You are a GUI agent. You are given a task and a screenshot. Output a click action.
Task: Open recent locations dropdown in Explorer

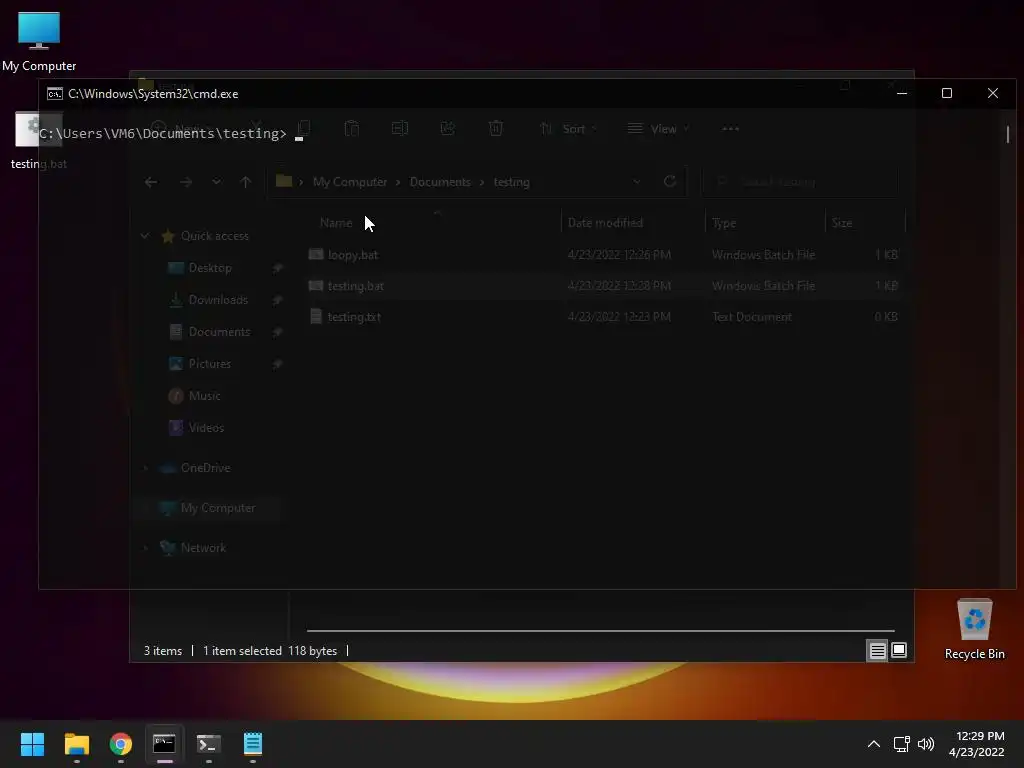[216, 182]
